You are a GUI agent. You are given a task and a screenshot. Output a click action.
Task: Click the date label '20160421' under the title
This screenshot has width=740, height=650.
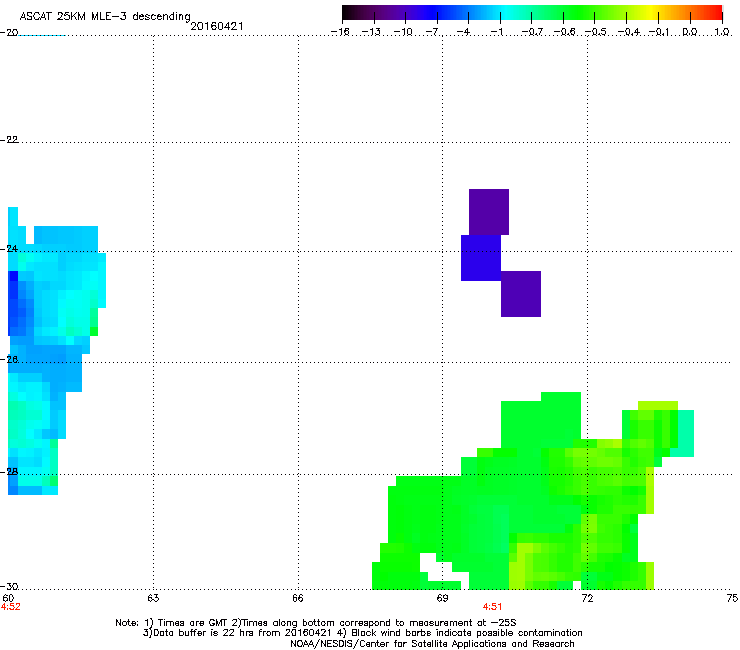(217, 26)
